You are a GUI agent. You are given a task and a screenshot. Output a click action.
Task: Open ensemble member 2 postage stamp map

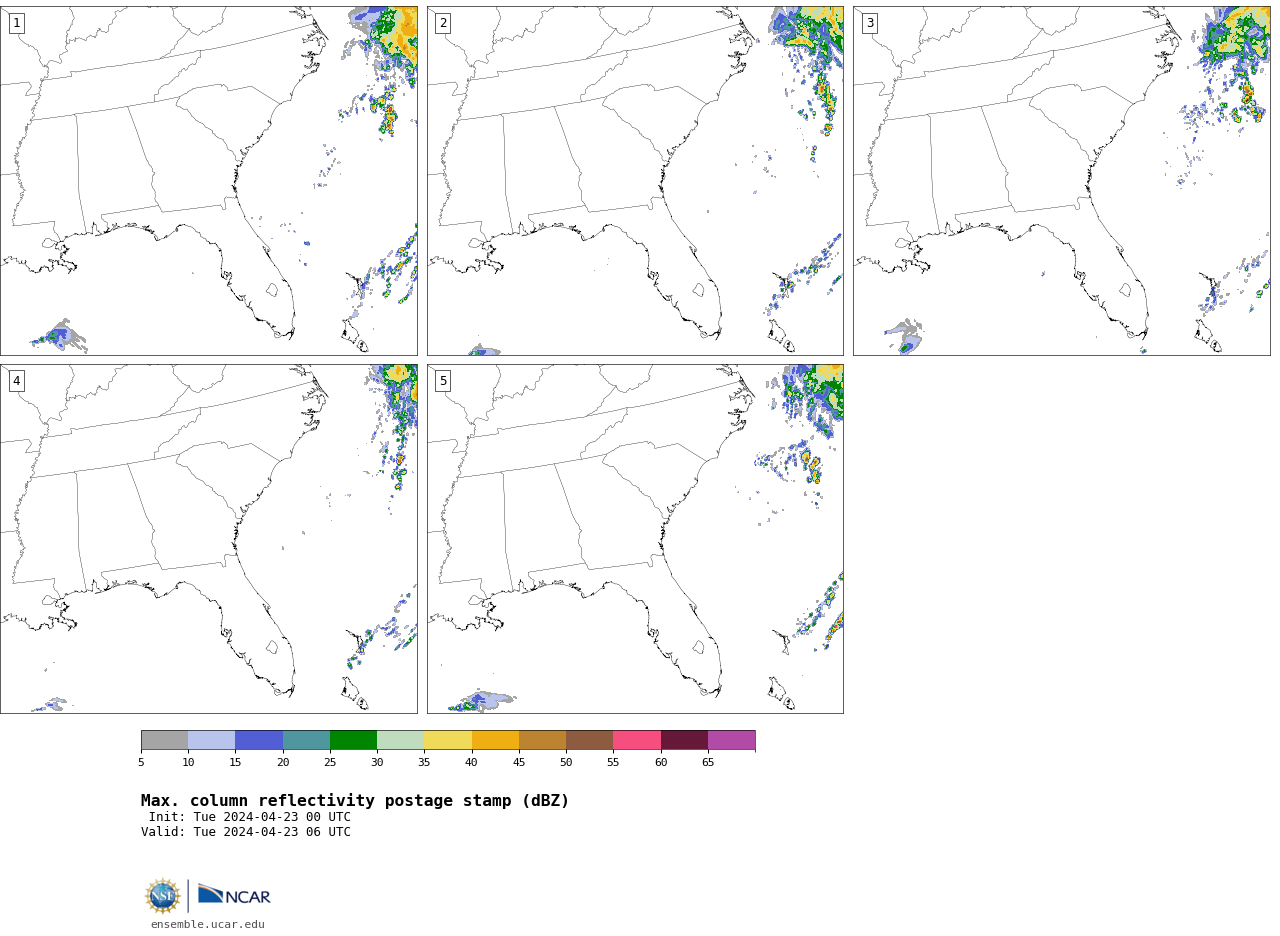click(635, 181)
